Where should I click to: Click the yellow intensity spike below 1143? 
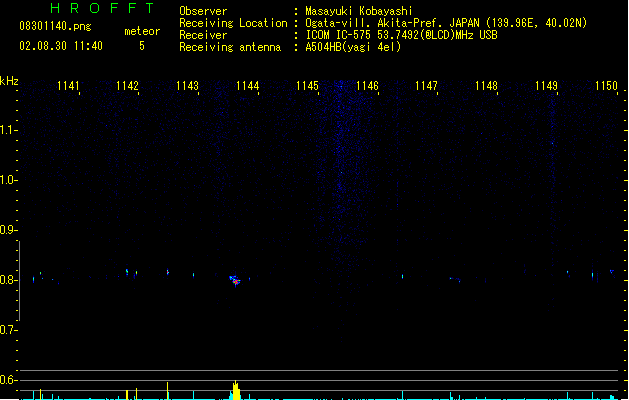pyautogui.click(x=167, y=391)
